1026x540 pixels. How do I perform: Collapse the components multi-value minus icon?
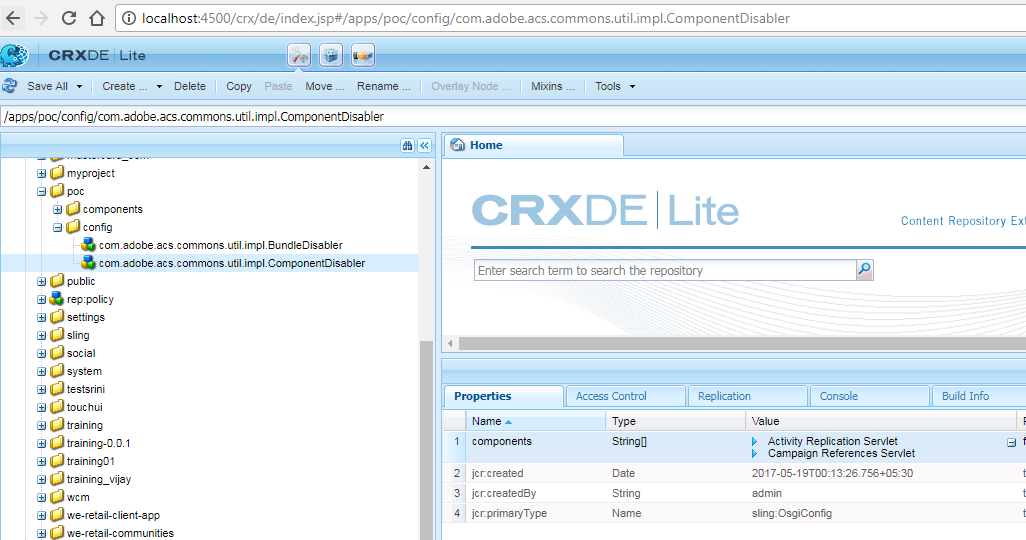(x=1012, y=442)
